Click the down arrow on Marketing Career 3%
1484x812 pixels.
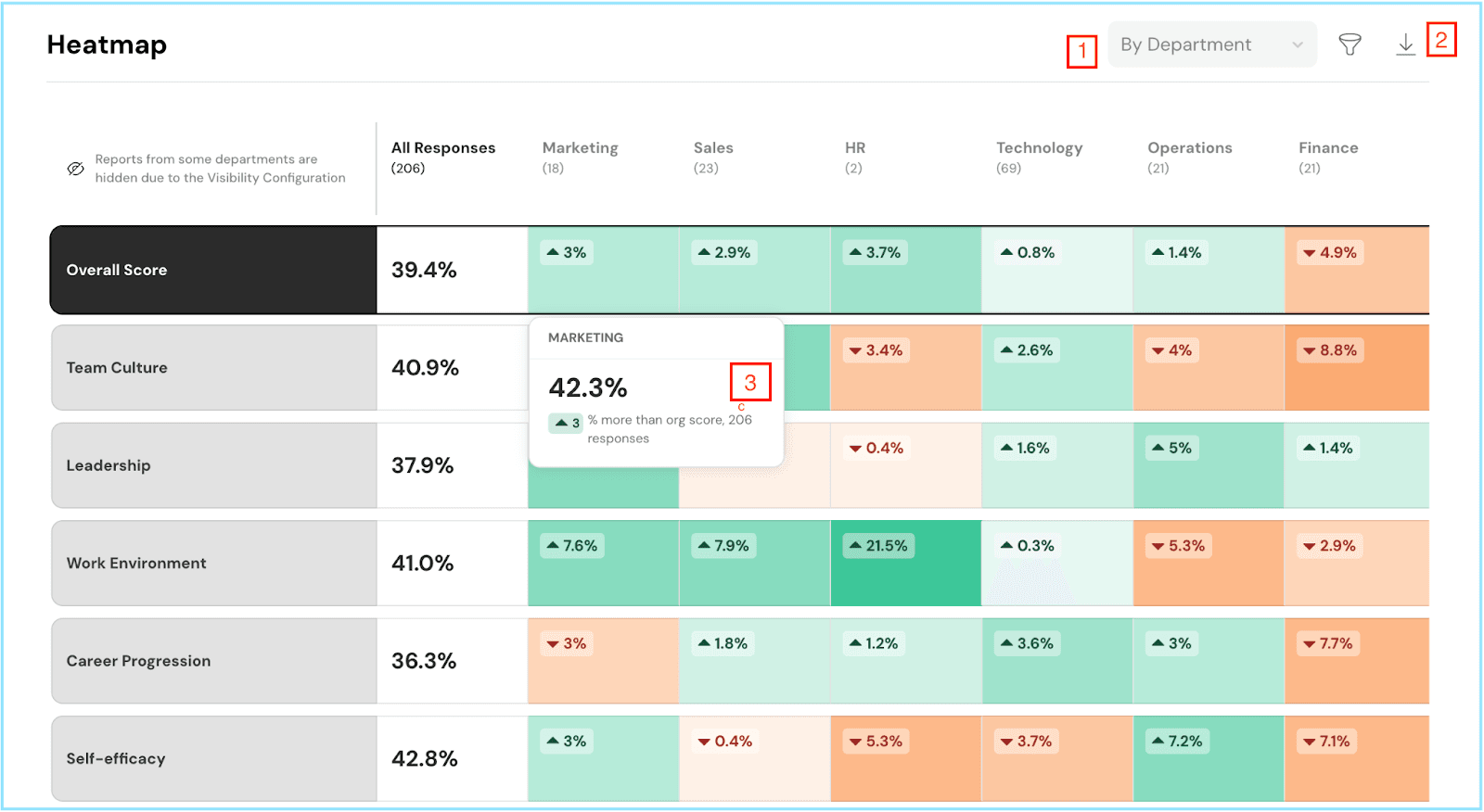[553, 644]
